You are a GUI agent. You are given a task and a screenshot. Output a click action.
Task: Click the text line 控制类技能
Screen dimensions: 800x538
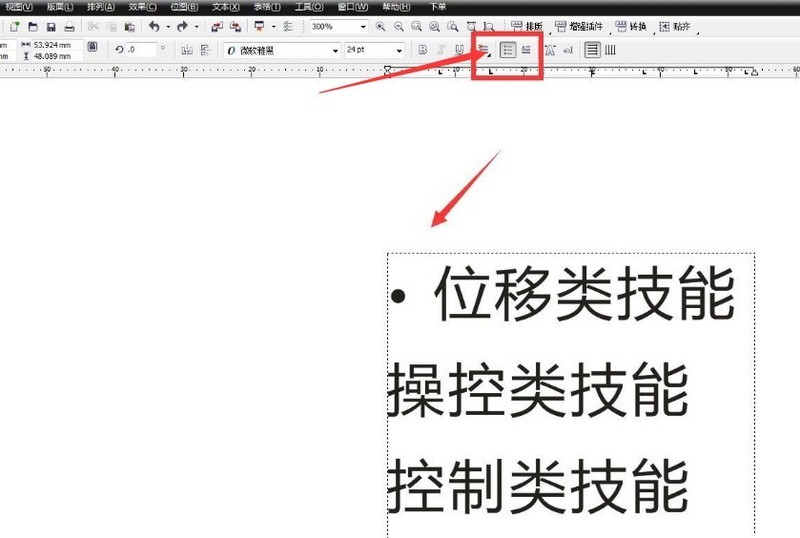point(538,486)
